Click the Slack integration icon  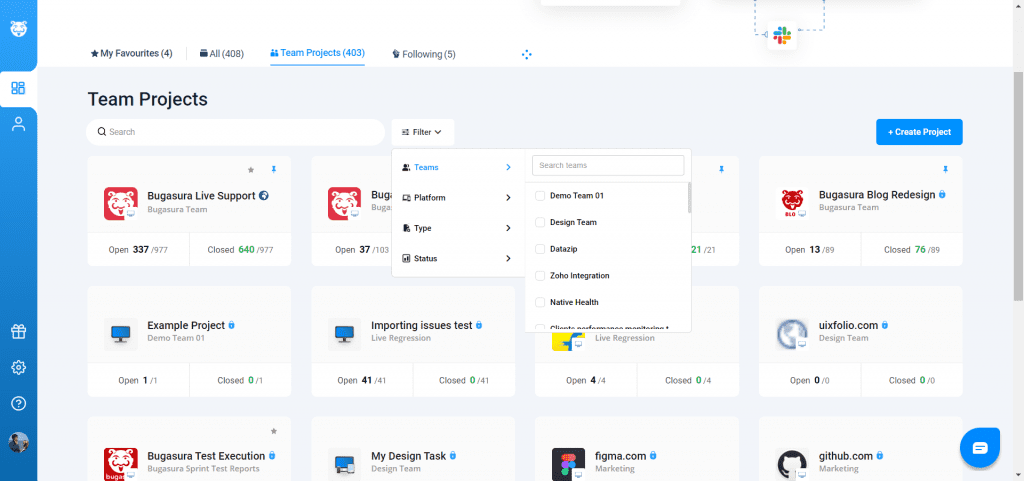782,35
